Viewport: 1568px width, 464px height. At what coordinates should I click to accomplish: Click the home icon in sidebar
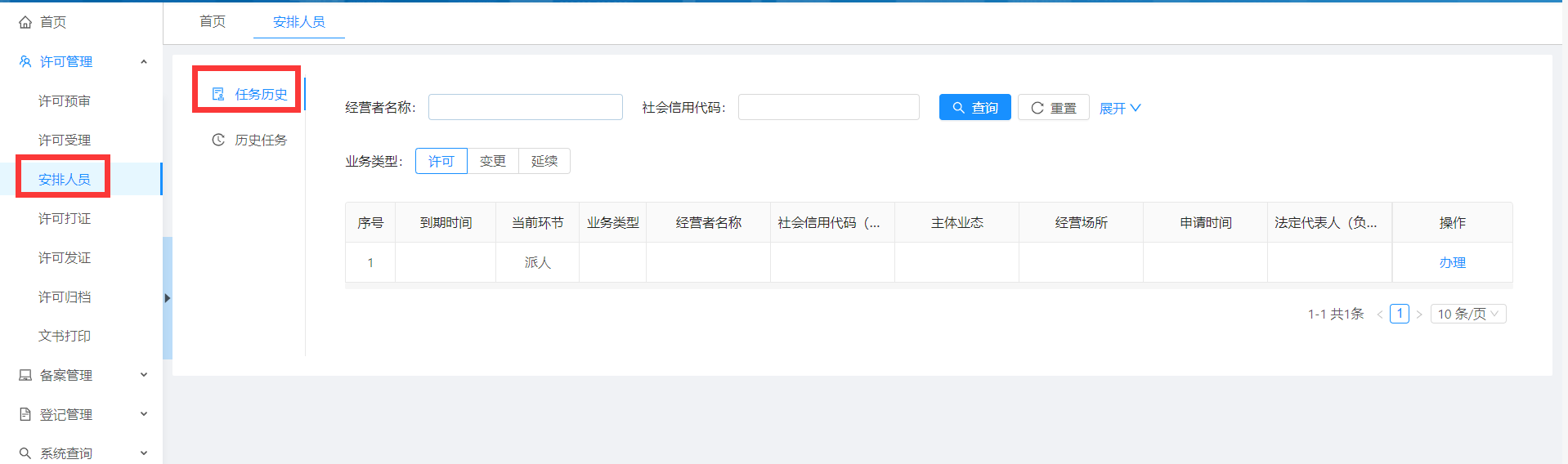(25, 22)
